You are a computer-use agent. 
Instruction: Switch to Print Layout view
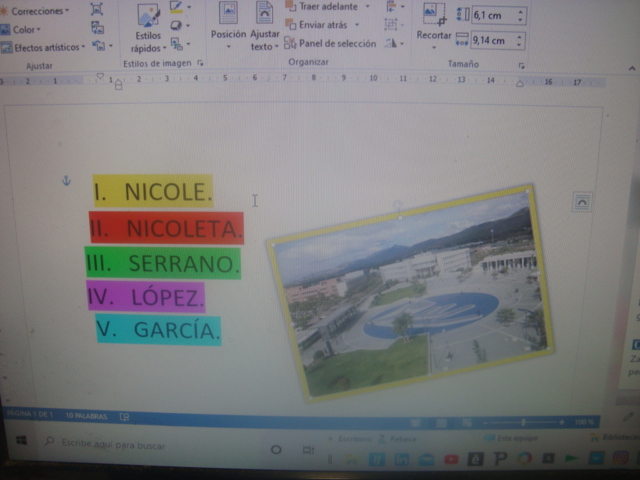click(441, 423)
